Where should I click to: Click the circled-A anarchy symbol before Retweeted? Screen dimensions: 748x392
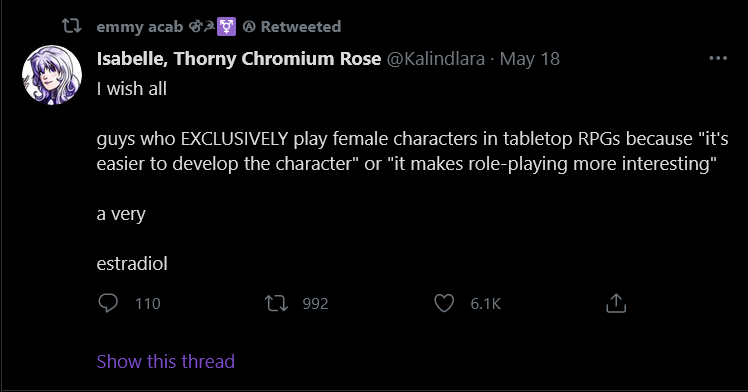[249, 27]
